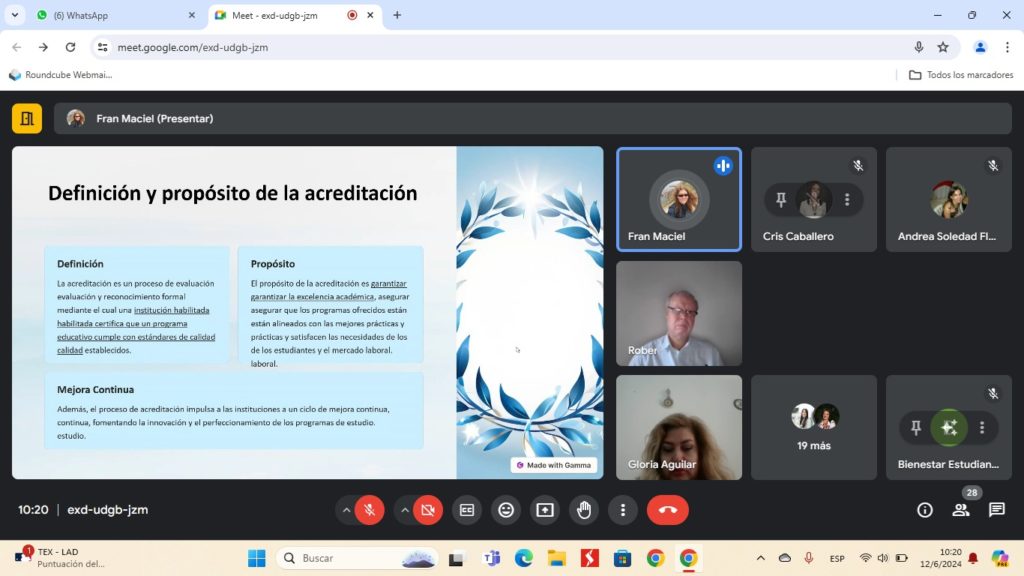Pin Cris Caballero's tile
The width and height of the screenshot is (1024, 576).
point(781,200)
